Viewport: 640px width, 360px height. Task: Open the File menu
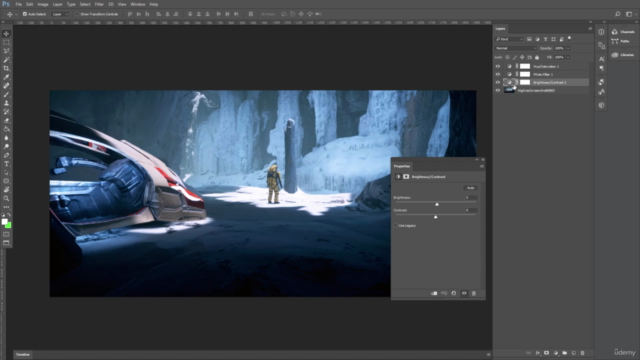click(x=18, y=4)
